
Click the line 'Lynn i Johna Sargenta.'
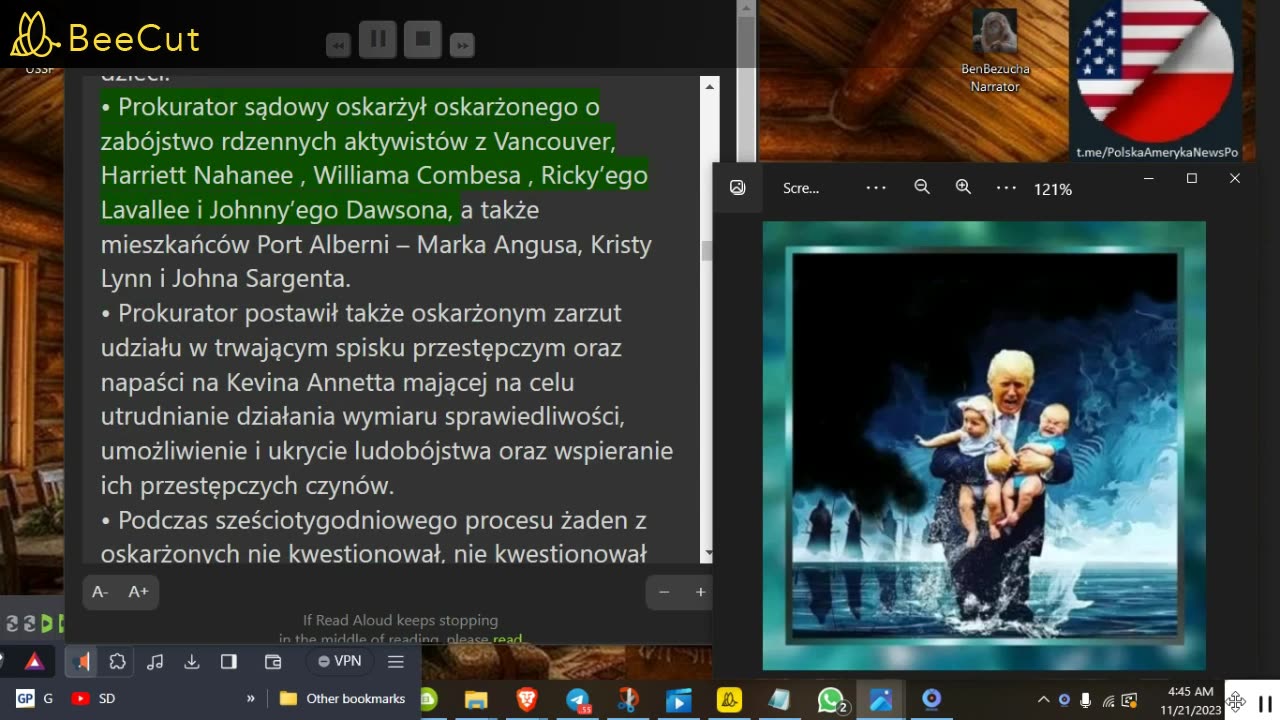pos(225,279)
